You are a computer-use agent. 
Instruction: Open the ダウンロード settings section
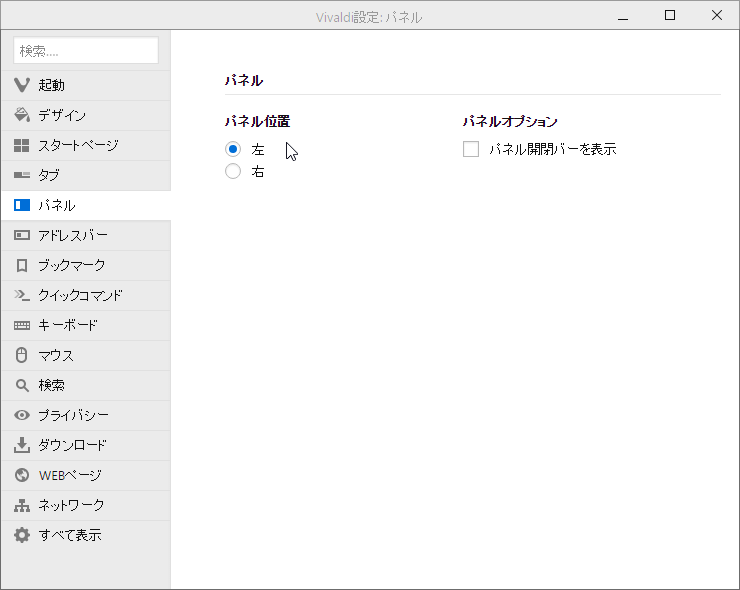pyautogui.click(x=86, y=445)
